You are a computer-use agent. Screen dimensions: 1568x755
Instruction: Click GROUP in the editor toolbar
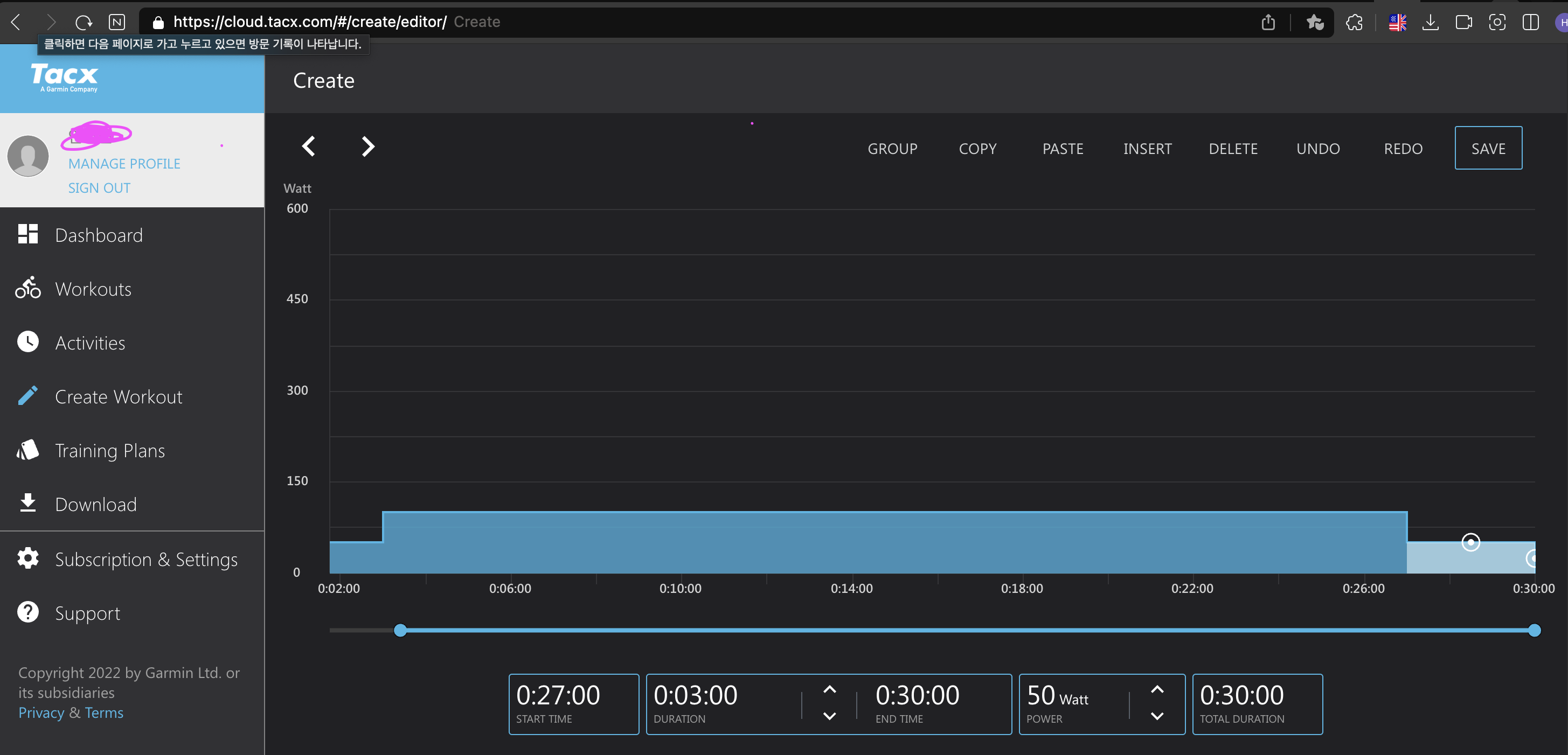pyautogui.click(x=892, y=149)
